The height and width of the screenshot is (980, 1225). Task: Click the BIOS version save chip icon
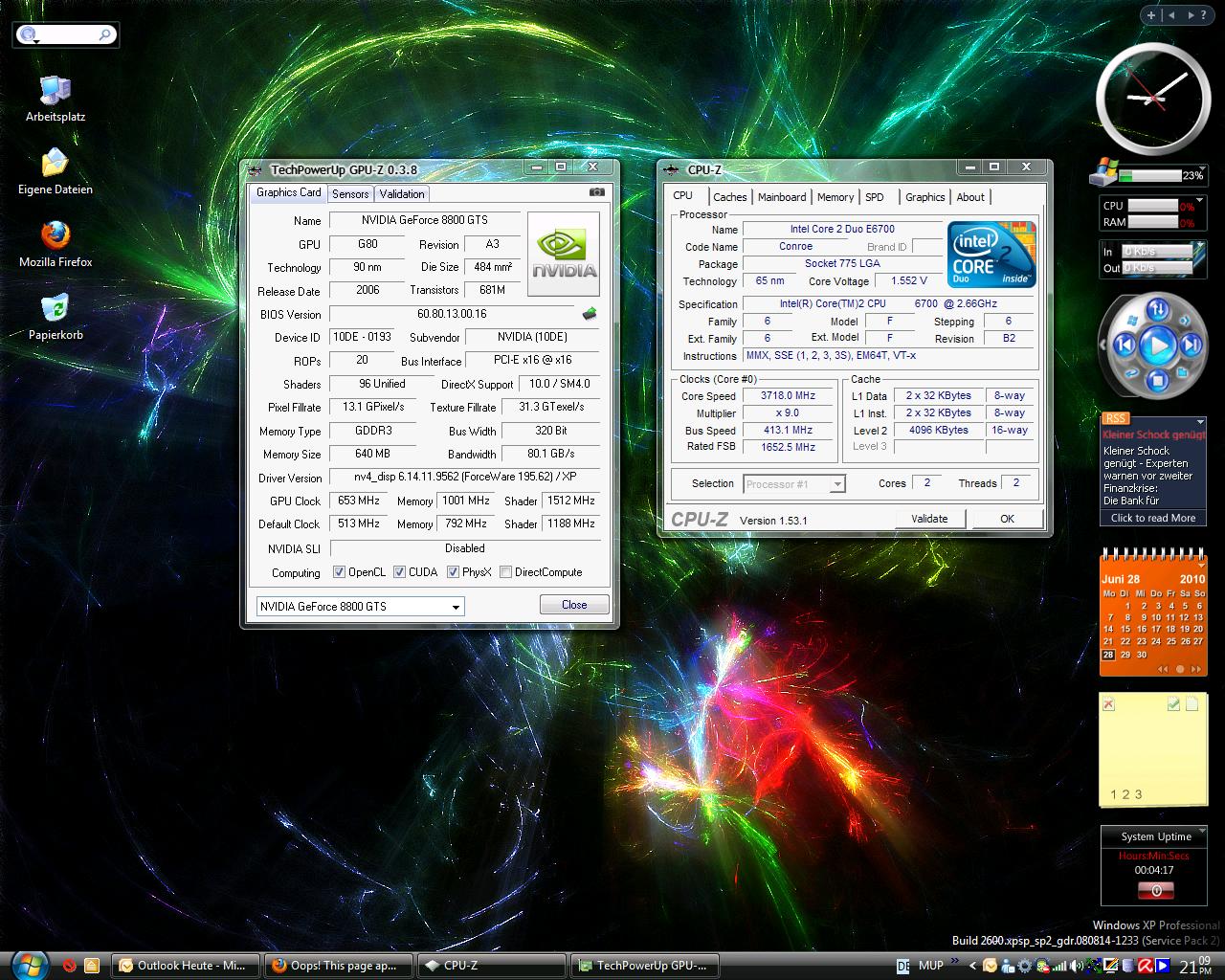tap(590, 314)
